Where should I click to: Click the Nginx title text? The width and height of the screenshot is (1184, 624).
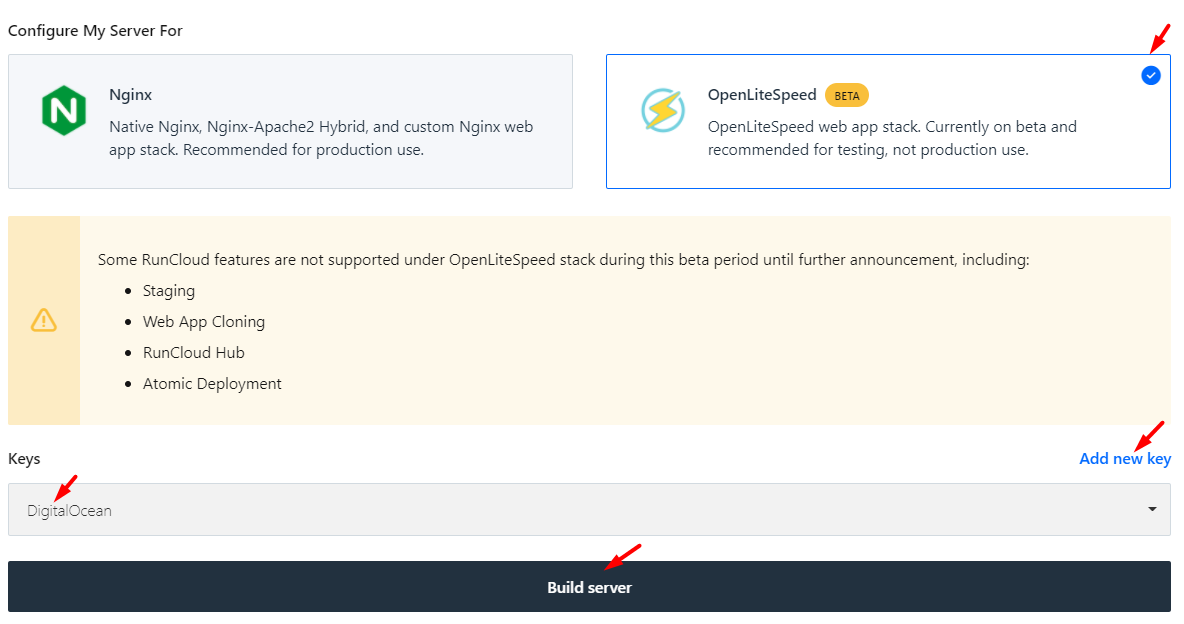pos(131,95)
